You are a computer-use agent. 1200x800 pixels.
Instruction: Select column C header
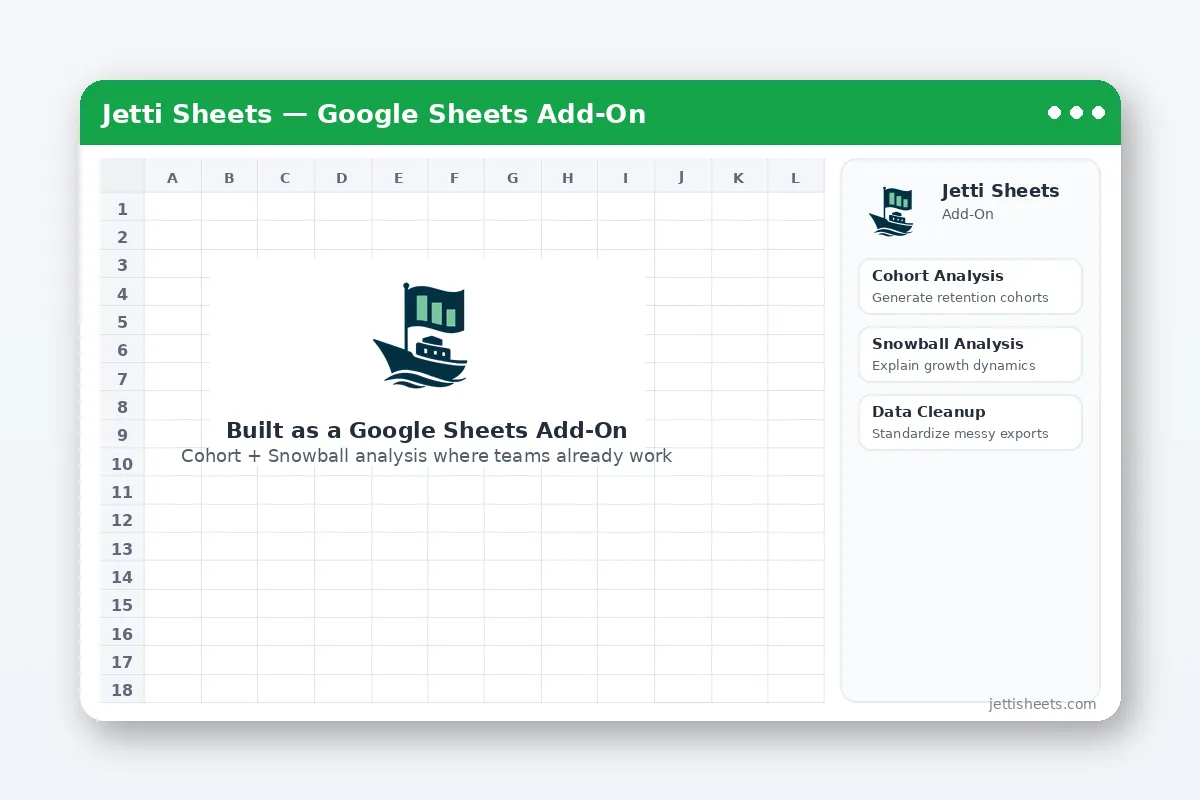coord(285,178)
